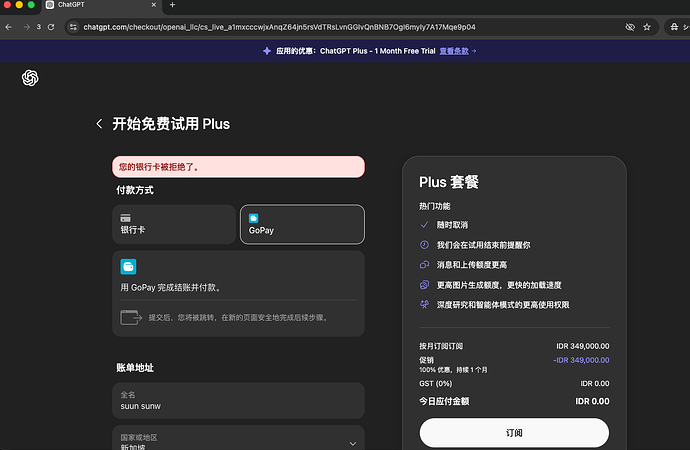Click the 订阅 subscribe button
The height and width of the screenshot is (450, 690).
point(514,433)
